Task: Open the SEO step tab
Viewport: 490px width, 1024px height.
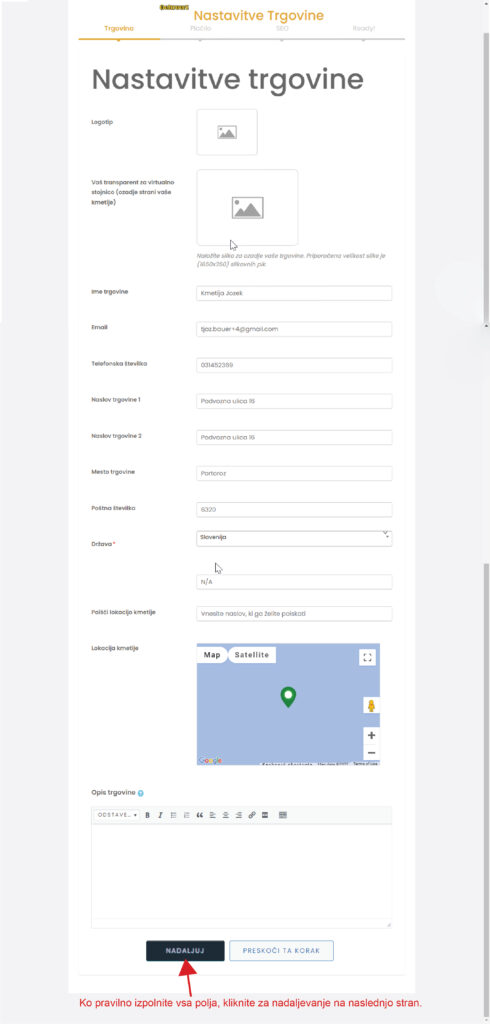Action: click(x=282, y=29)
